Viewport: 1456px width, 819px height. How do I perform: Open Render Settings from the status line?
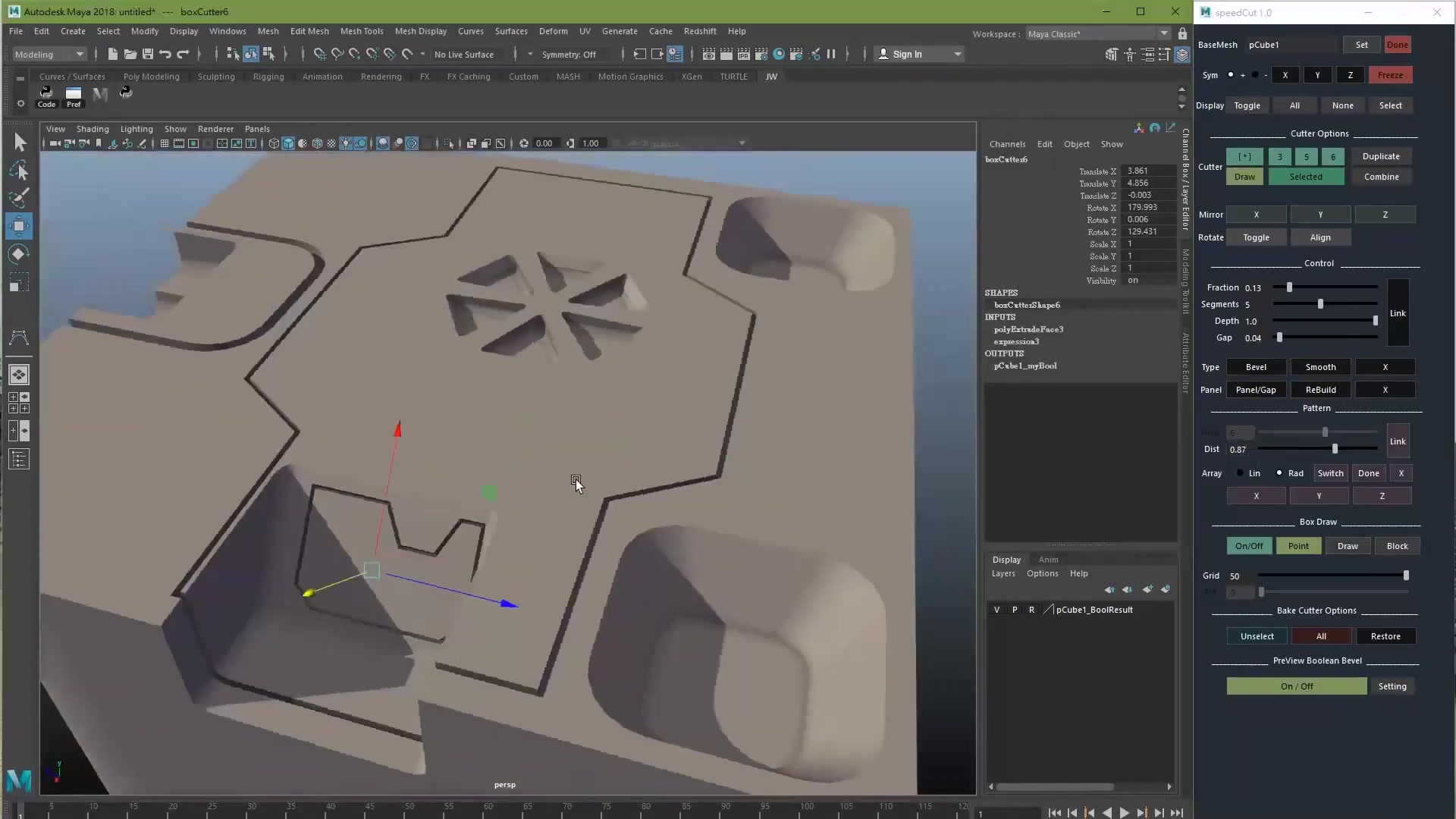[x=761, y=54]
